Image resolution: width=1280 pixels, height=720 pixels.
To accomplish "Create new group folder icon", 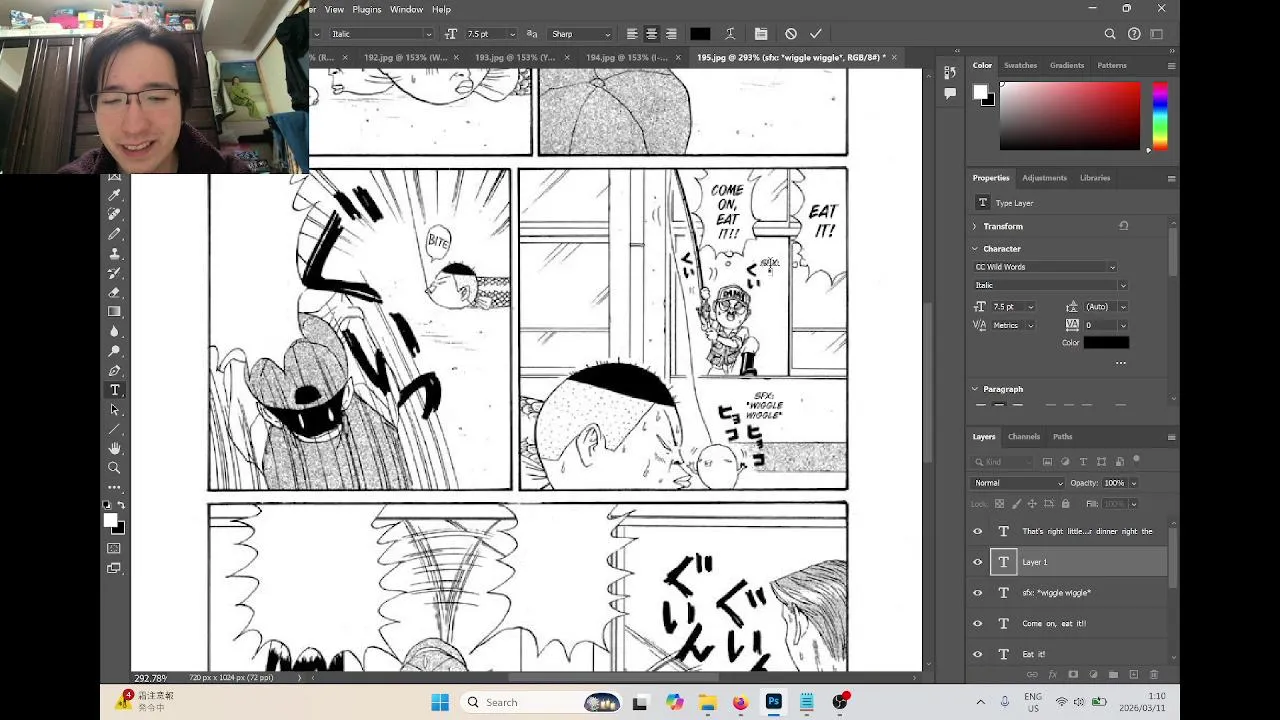I will (x=1113, y=675).
